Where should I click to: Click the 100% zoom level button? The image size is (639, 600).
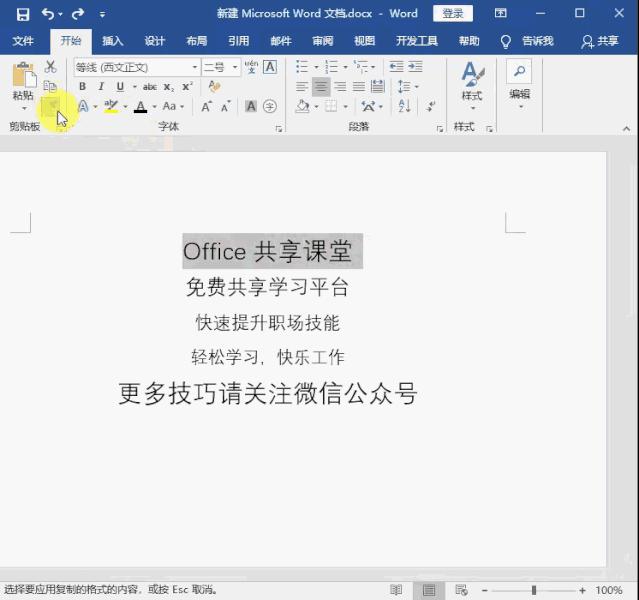tap(609, 590)
